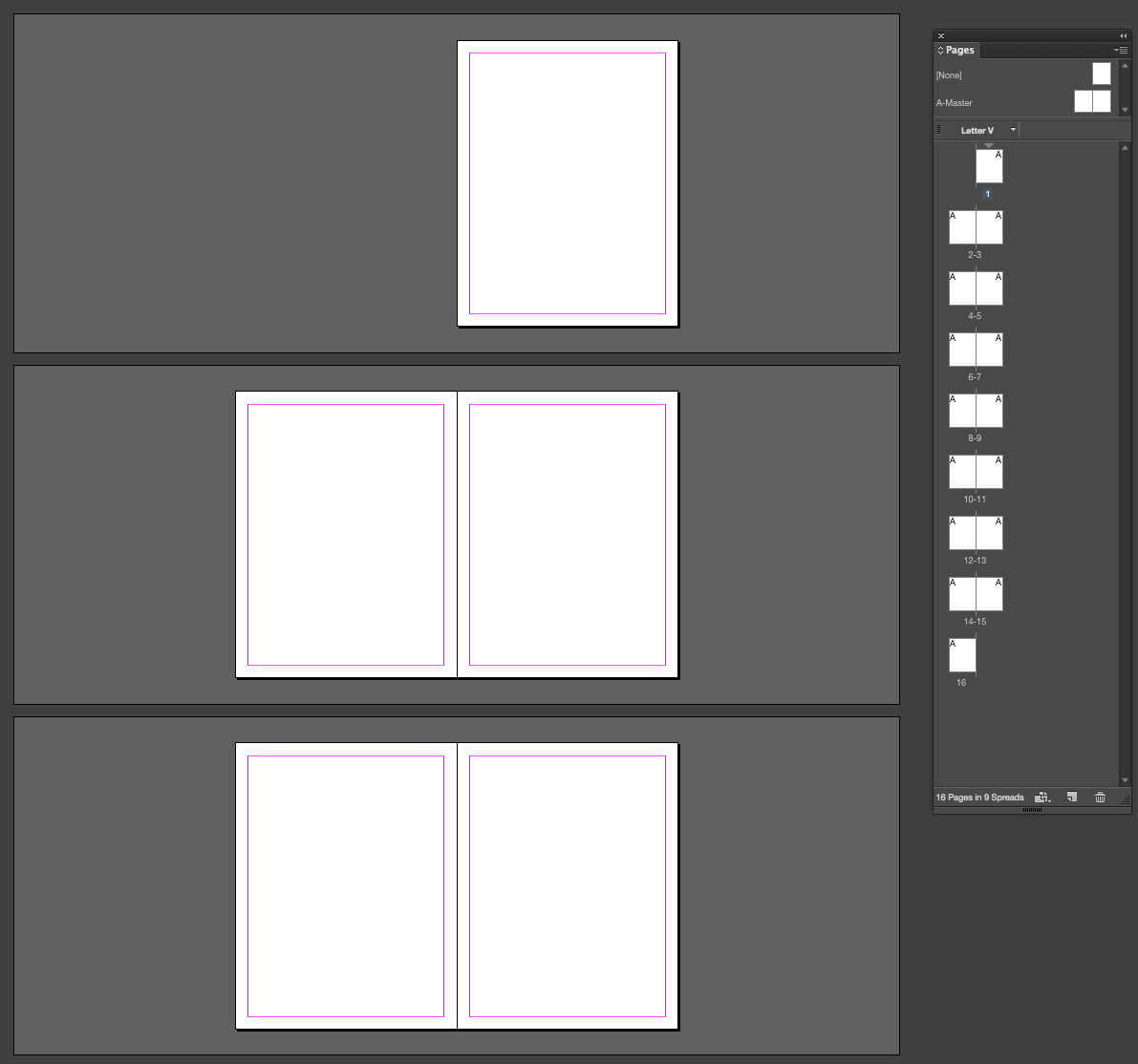Select left page of spread 10-11

tap(962, 472)
